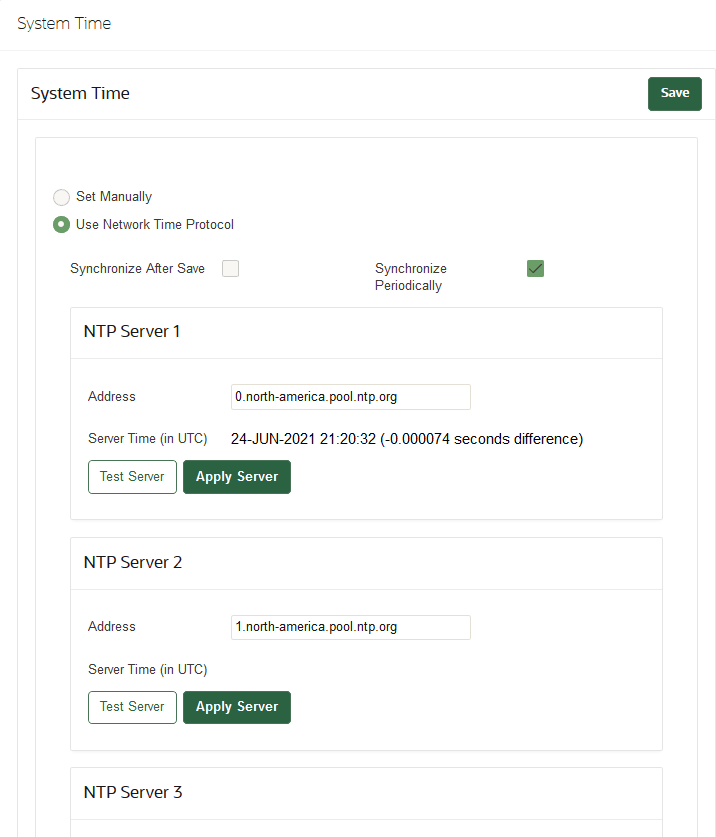716x837 pixels.
Task: Click the NTP Server 1 panel header
Action: [x=131, y=331]
